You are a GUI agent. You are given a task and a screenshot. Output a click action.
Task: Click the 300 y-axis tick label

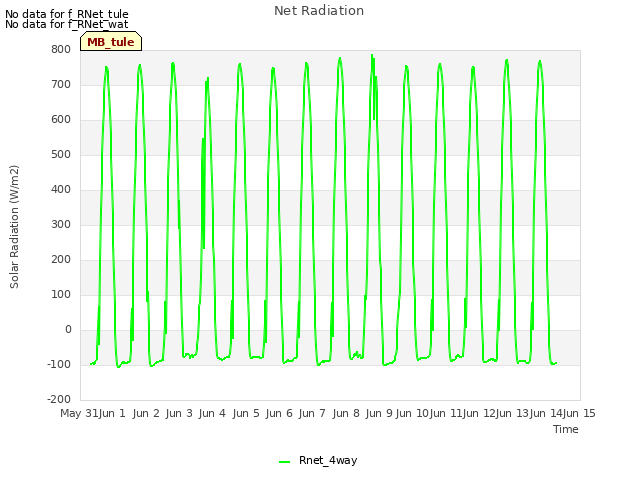point(61,224)
